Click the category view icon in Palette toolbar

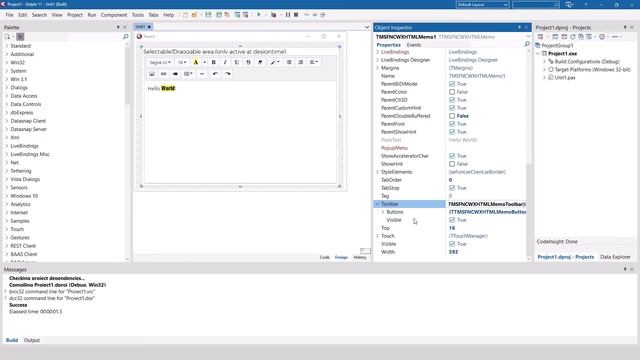click(x=20, y=37)
